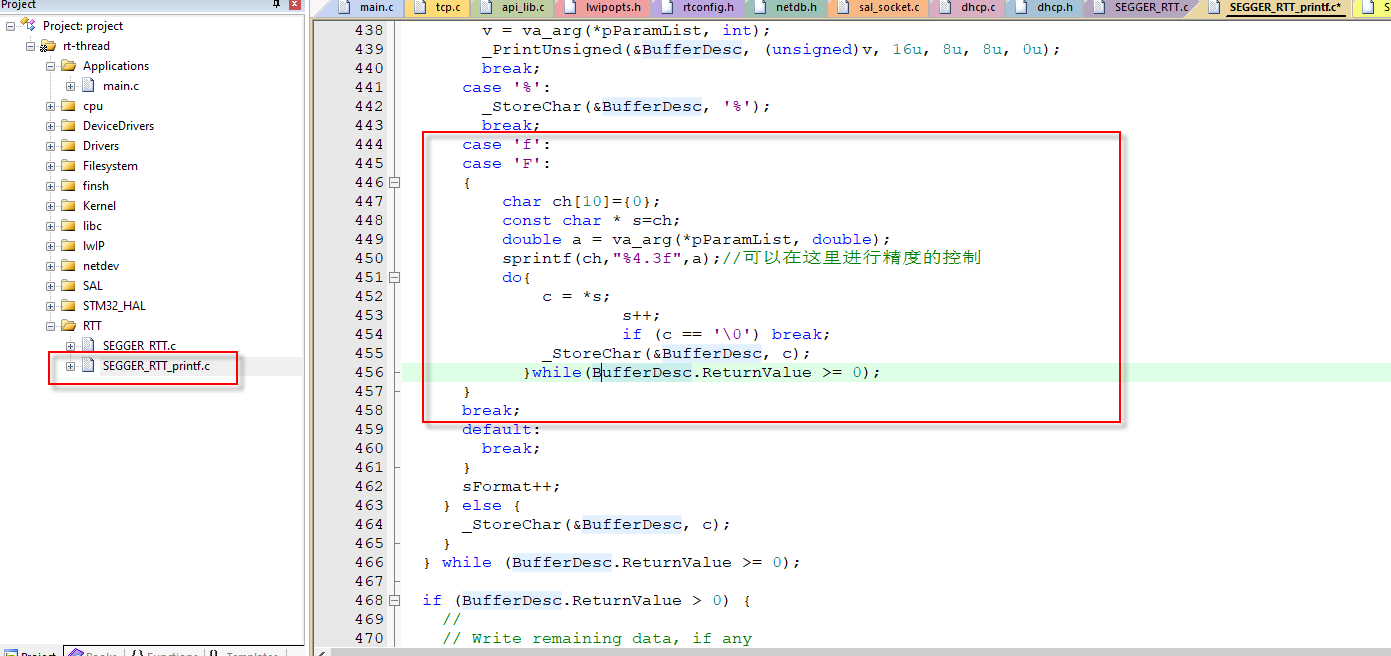This screenshot has height=656, width=1391.
Task: Click the SEGGER_RTT_printf.c file icon in tree
Action: 88,366
